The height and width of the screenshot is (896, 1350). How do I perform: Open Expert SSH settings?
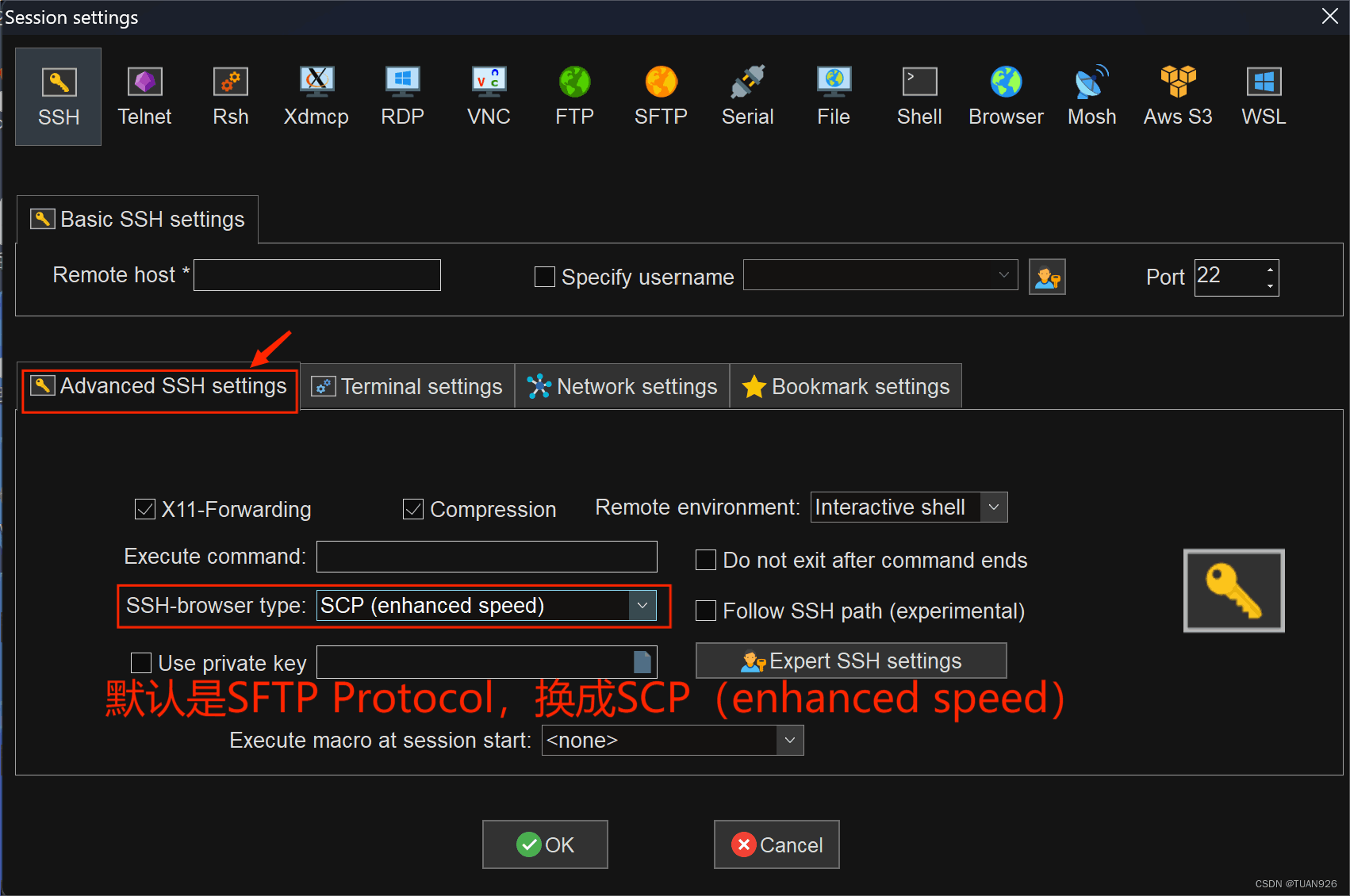pos(851,661)
